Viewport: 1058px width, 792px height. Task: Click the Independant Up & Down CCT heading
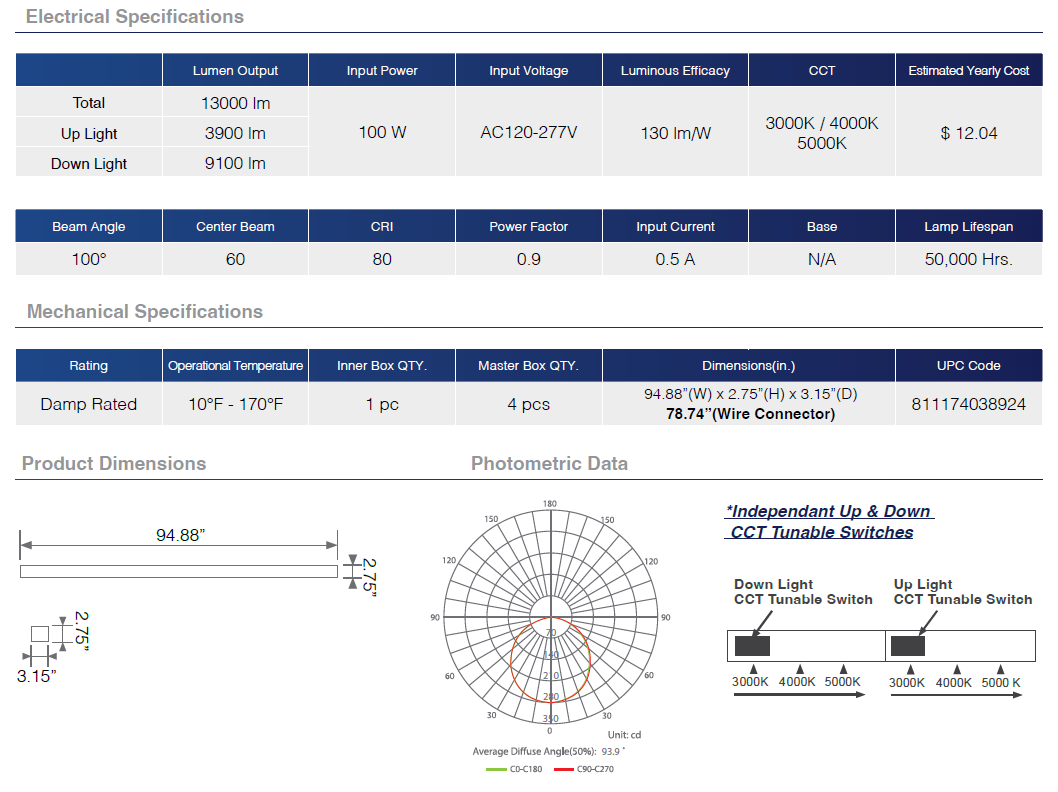click(x=827, y=522)
